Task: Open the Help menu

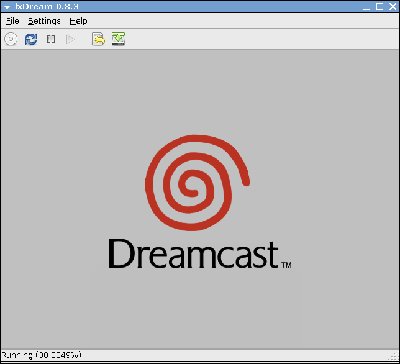Action: pos(78,21)
